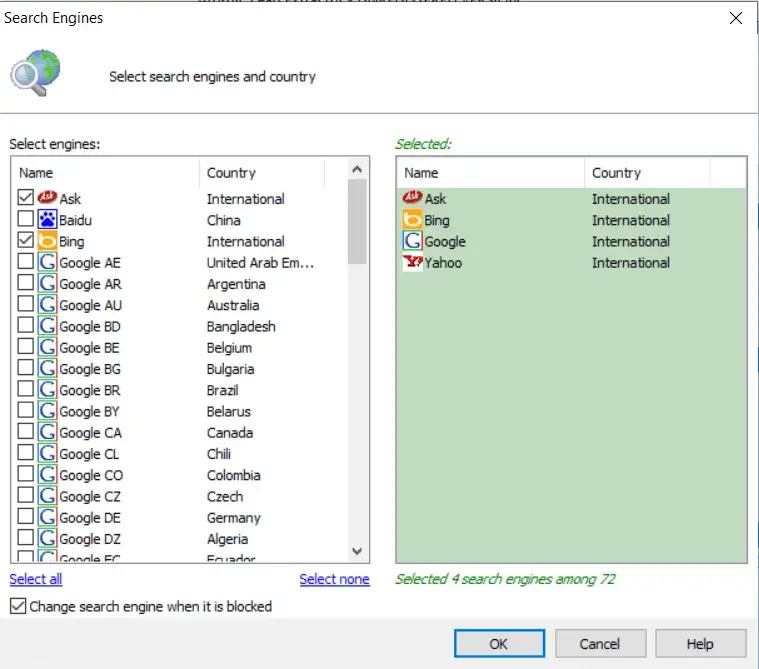759x669 pixels.
Task: Click the Algeria country cell
Action: 228,539
